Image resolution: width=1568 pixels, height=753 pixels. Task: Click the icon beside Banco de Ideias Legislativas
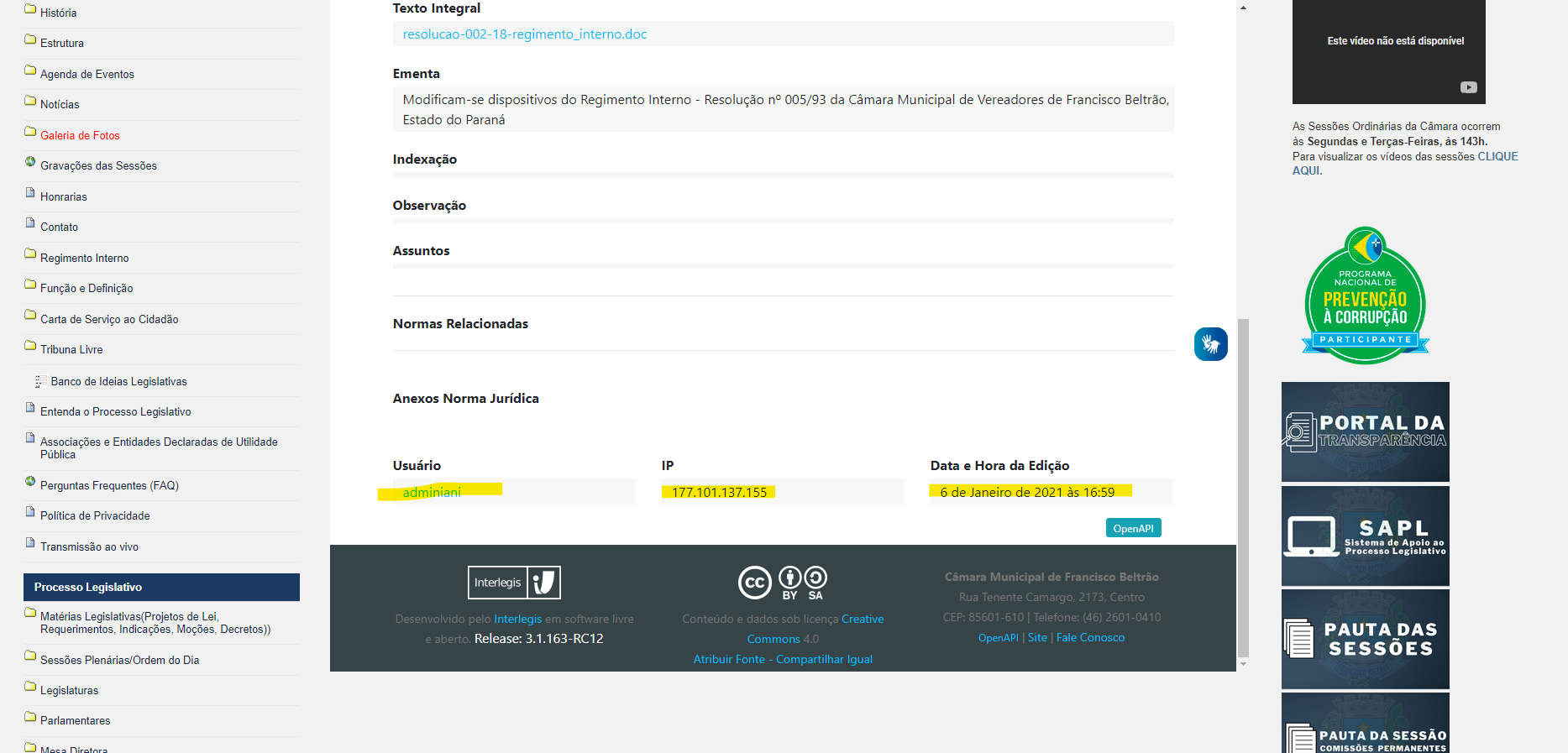tap(40, 381)
